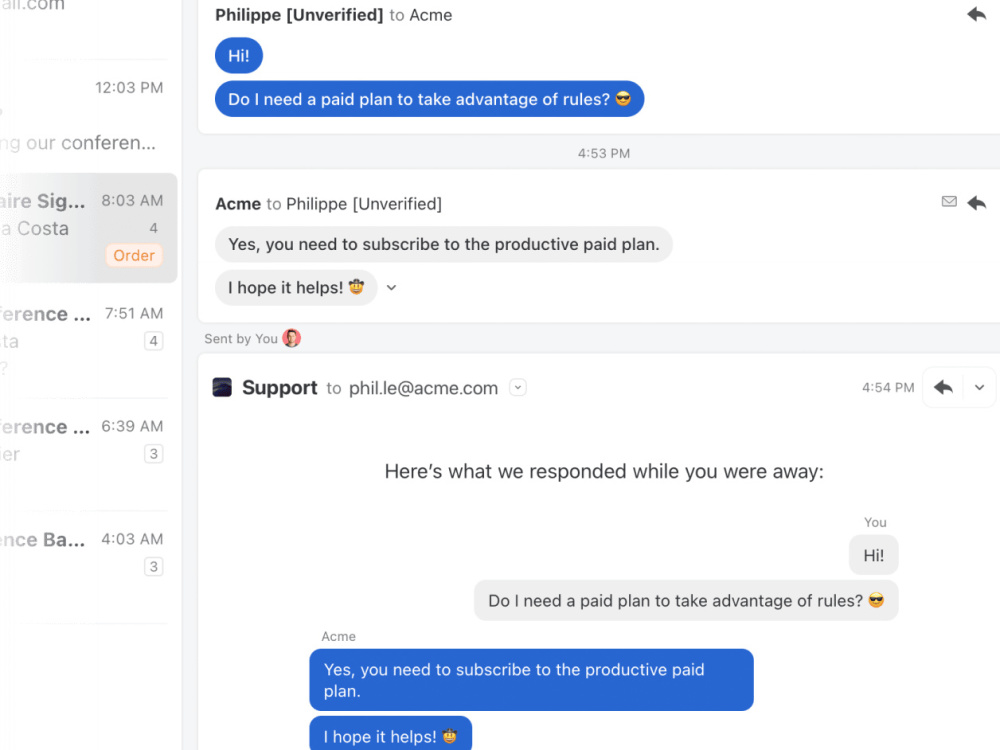Click reply arrow on Acme's chat reply
Screen dimensions: 1000x750
976,203
